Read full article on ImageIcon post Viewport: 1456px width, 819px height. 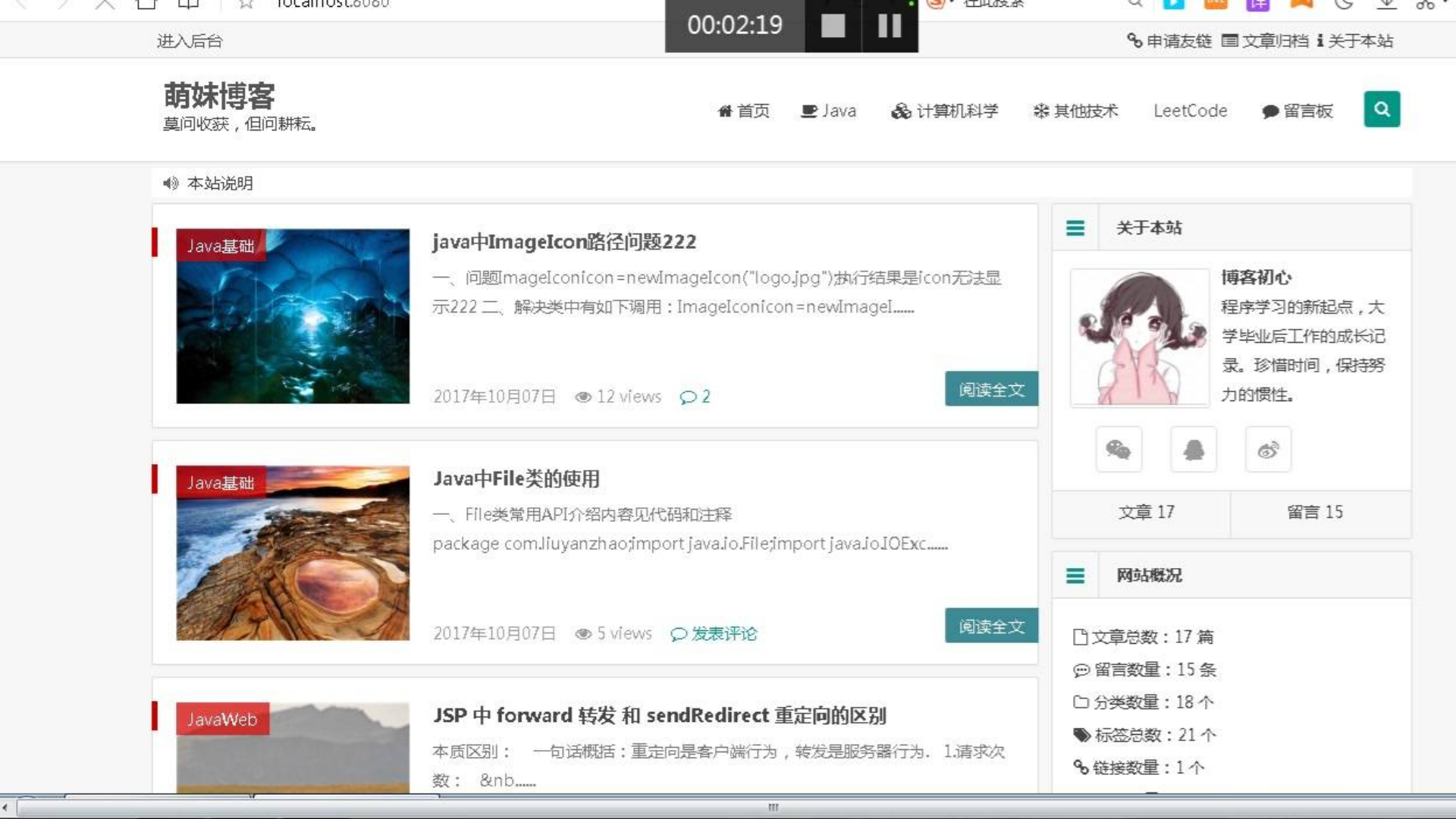coord(990,389)
